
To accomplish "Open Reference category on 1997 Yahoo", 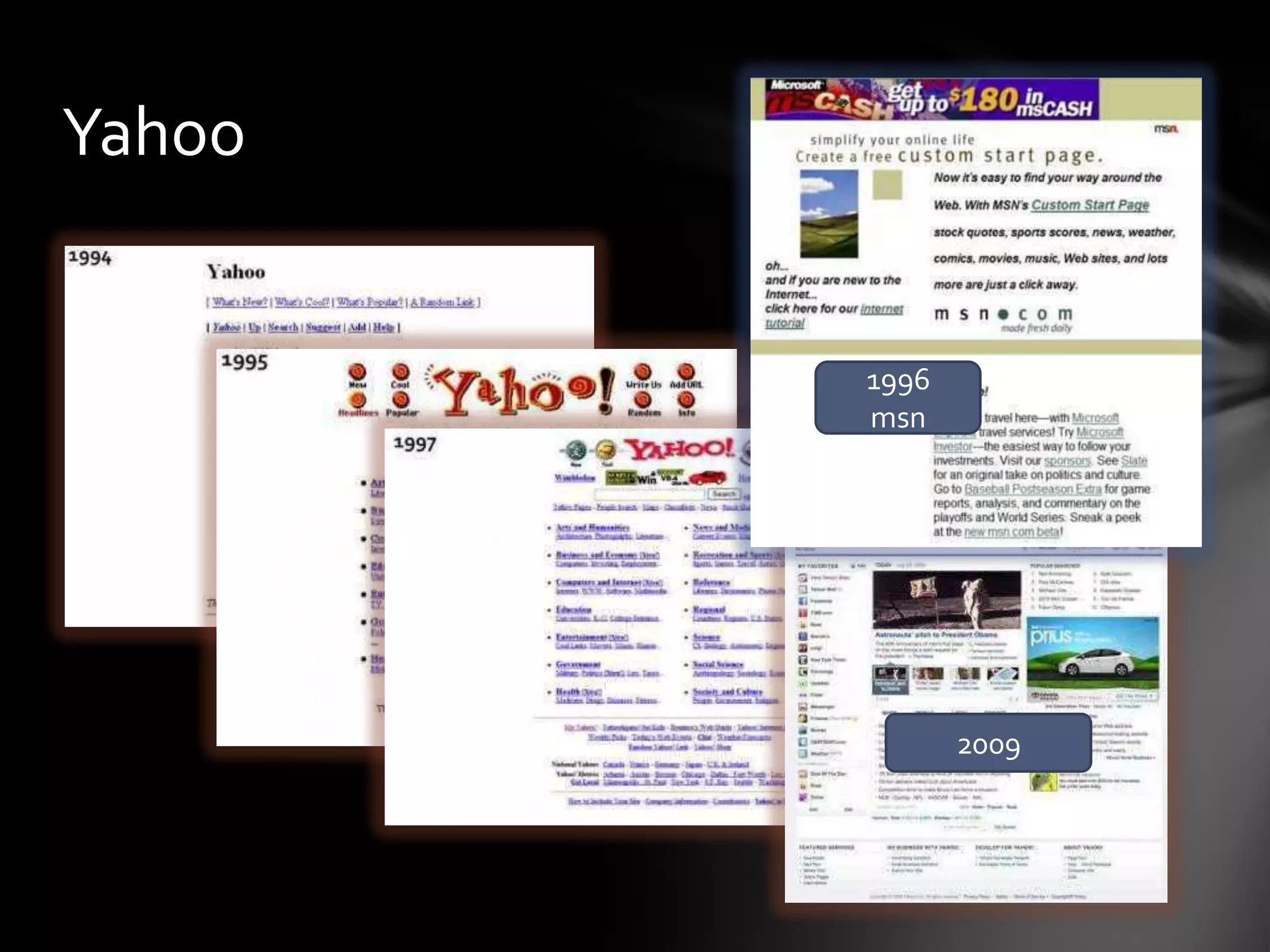I will click(711, 583).
